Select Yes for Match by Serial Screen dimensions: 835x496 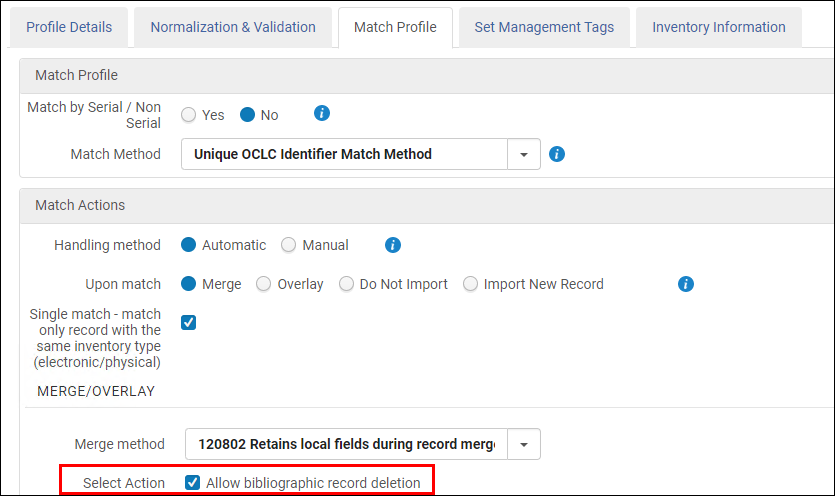tap(189, 115)
